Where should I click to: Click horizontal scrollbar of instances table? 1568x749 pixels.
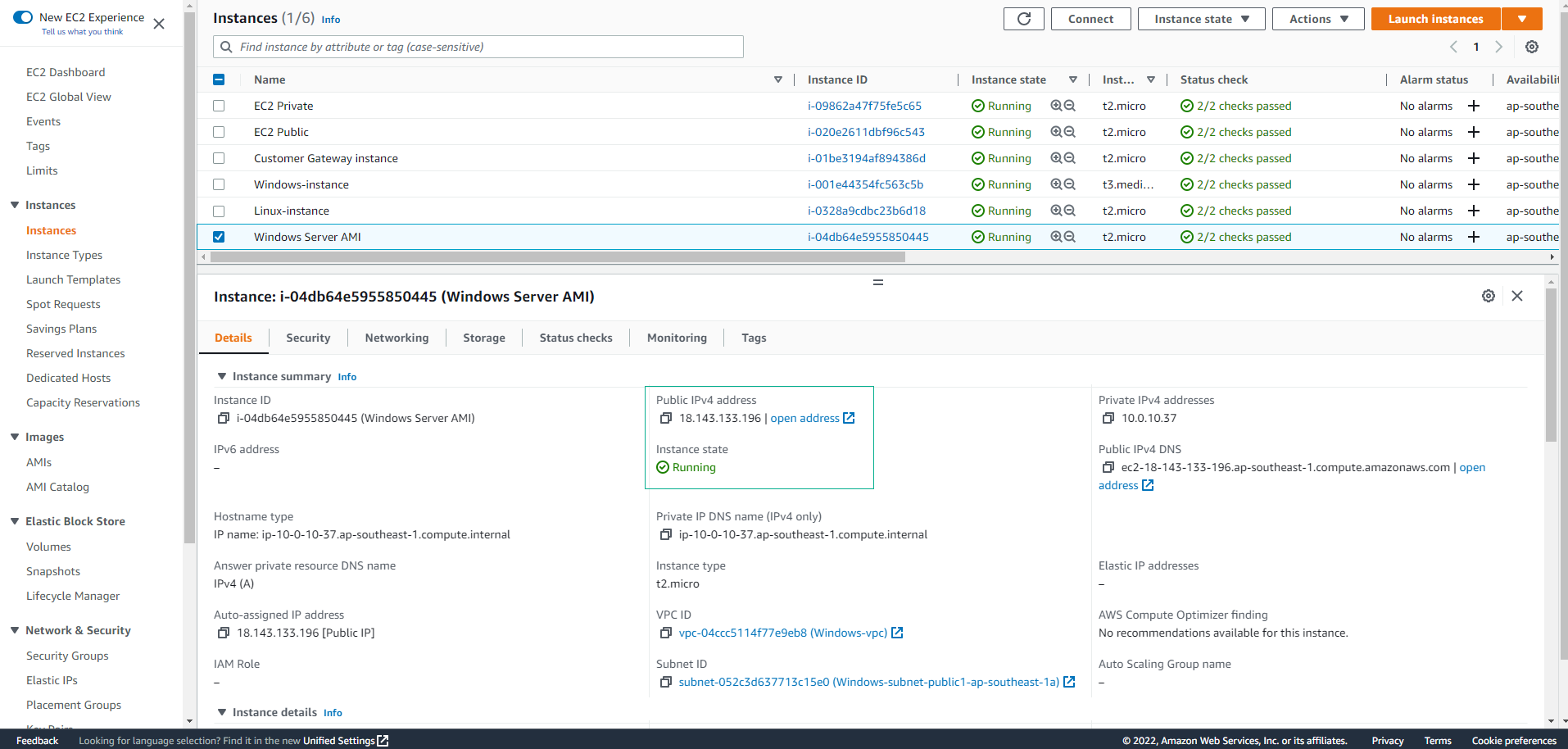pos(558,257)
